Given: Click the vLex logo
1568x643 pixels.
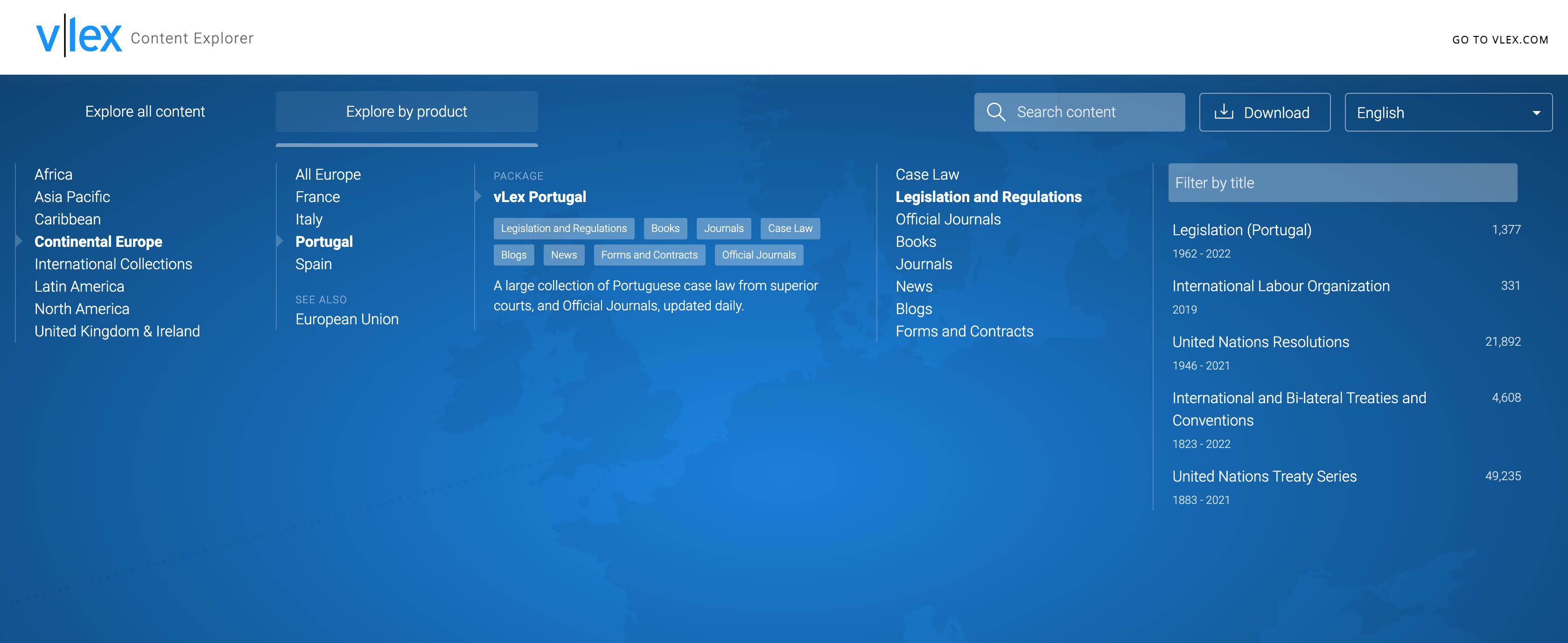Looking at the screenshot, I should tap(80, 36).
